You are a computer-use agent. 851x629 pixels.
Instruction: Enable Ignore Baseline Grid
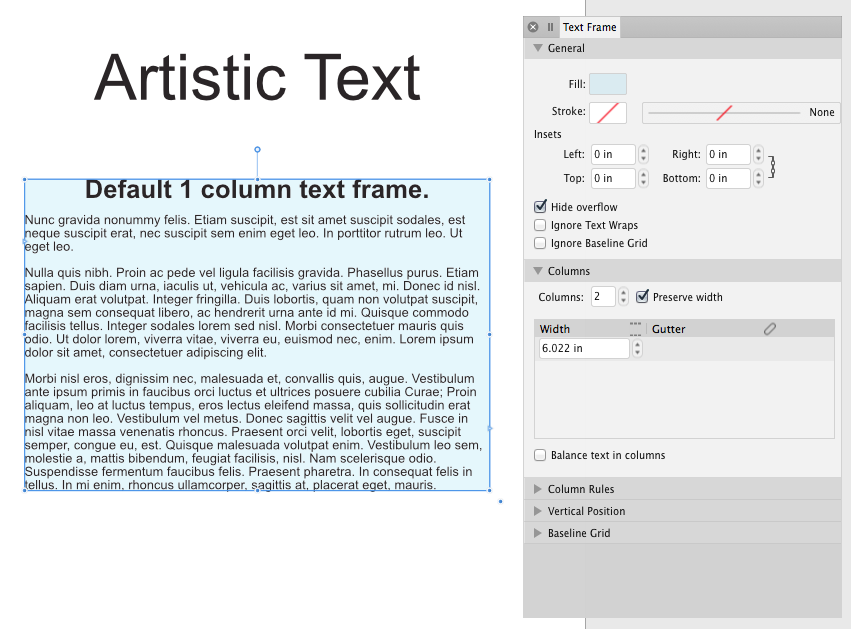click(x=540, y=243)
